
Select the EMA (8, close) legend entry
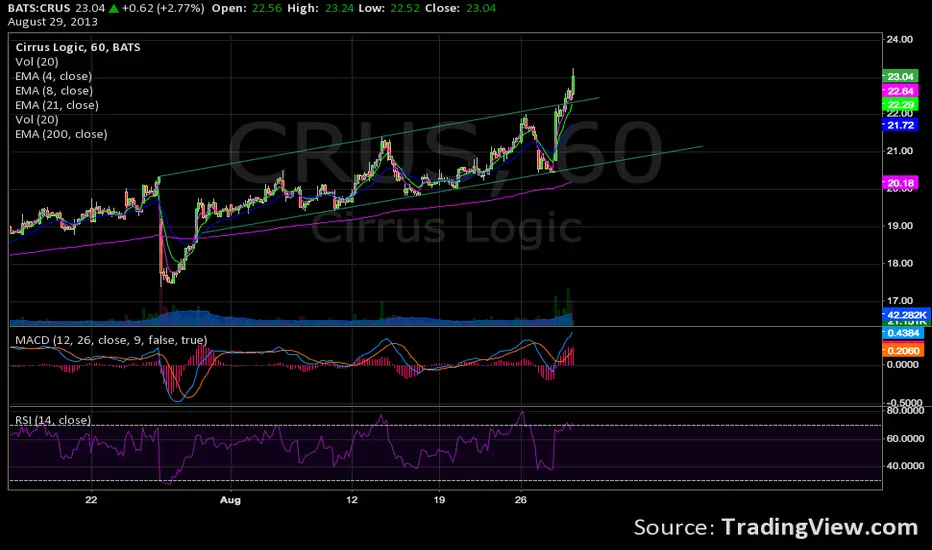click(x=54, y=90)
